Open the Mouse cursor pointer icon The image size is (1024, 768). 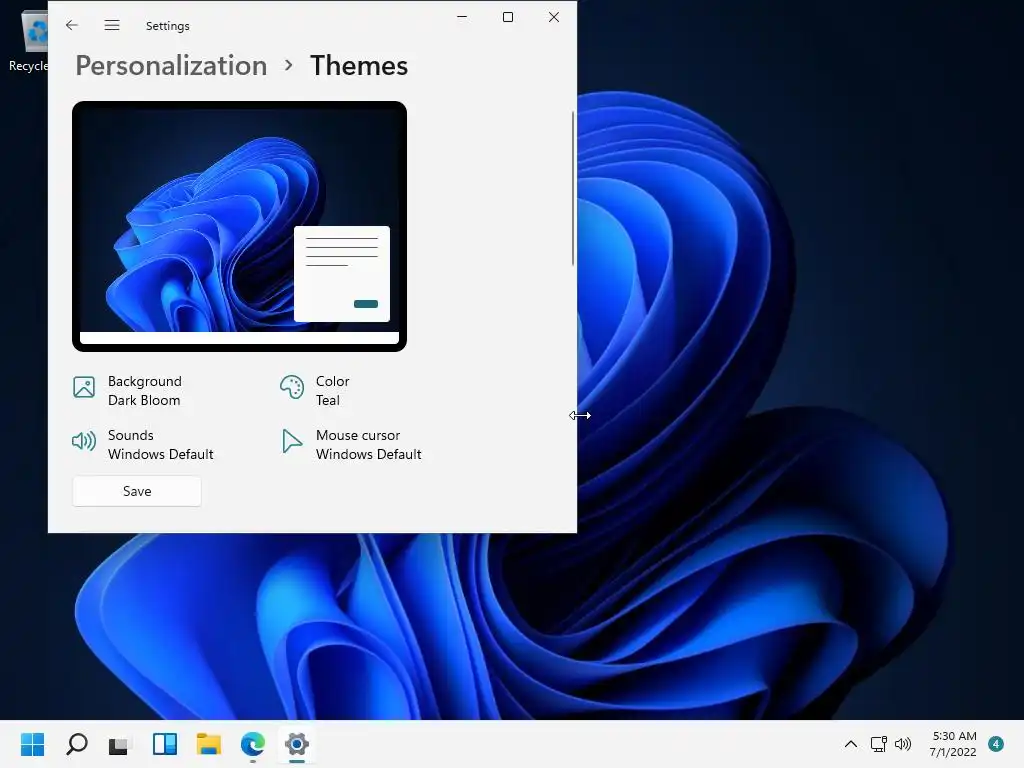pyautogui.click(x=291, y=441)
